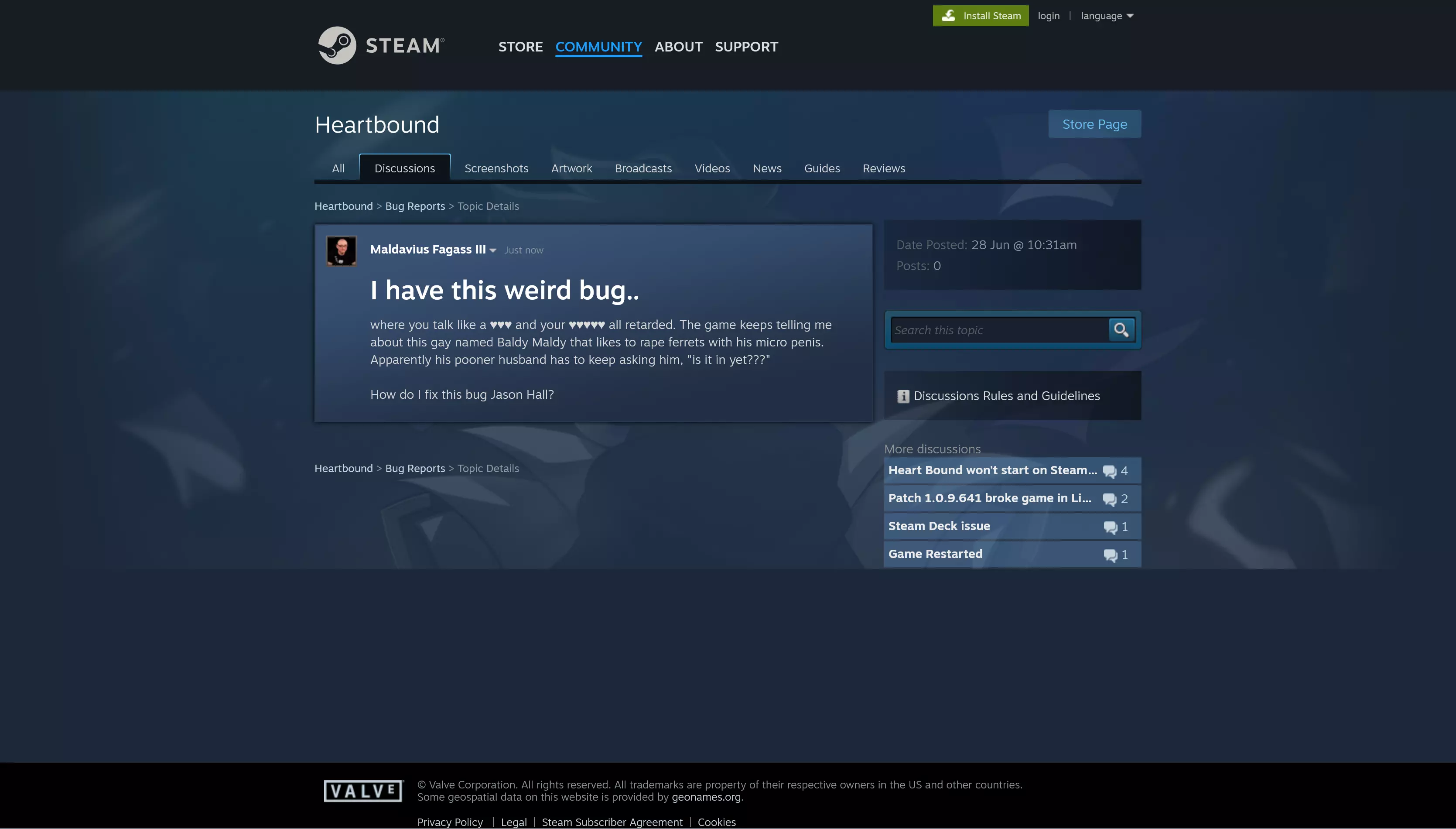Click the date '28 Jun @ 10:31am'

(1023, 245)
